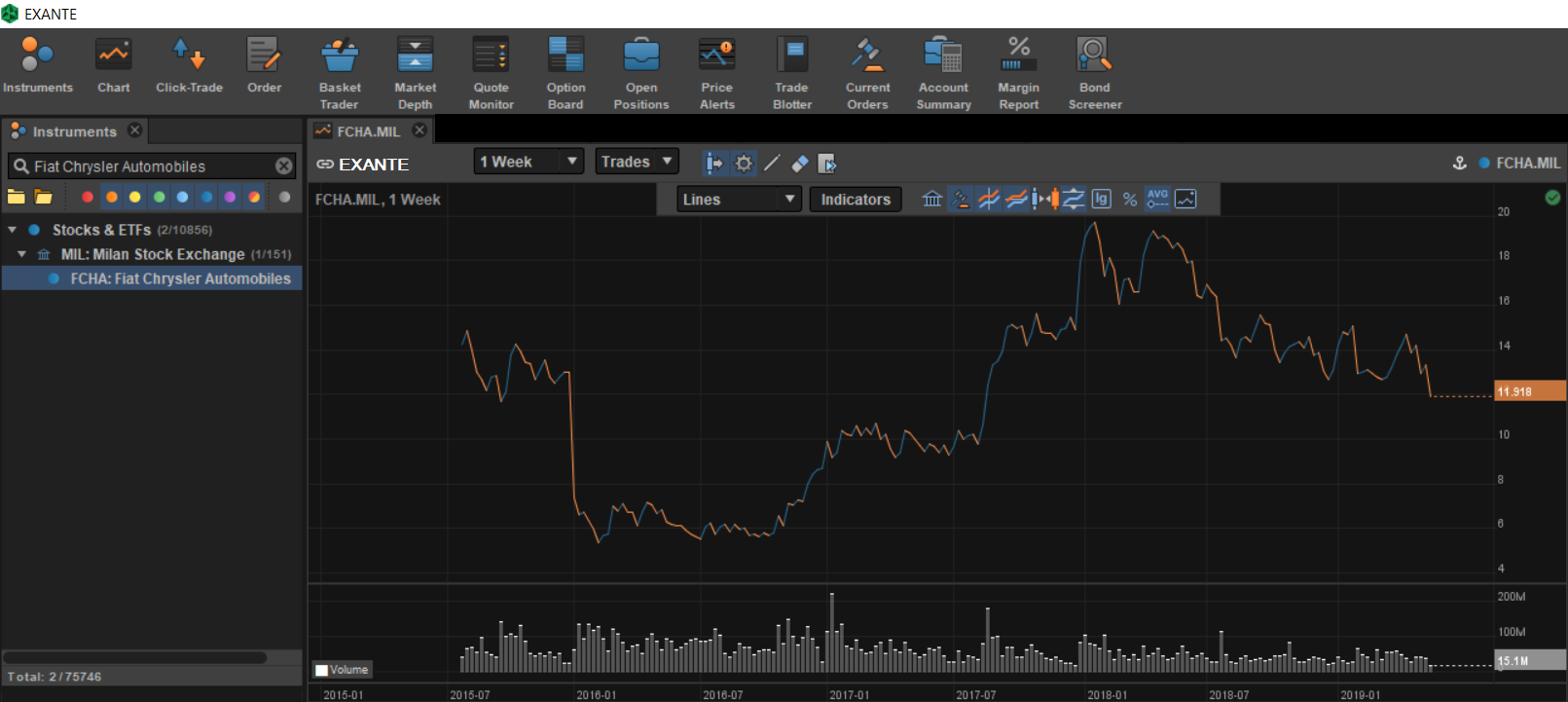Viewport: 1568px width, 702px height.
Task: Click the anchor link icon near FCHA.MIL
Action: tap(1459, 164)
